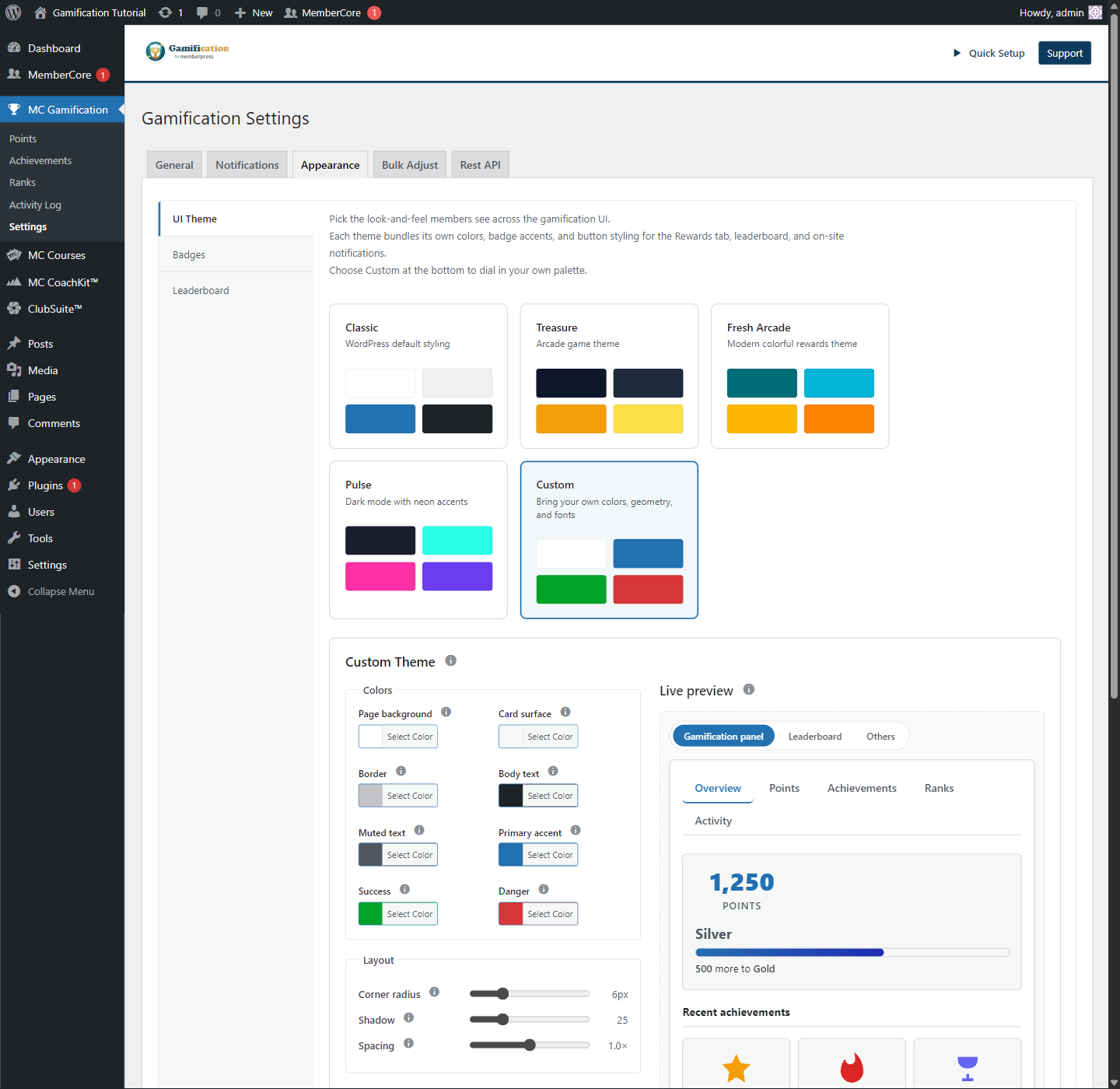This screenshot has width=1120, height=1089.
Task: Open Ranks tab in preview panel
Action: [x=939, y=788]
